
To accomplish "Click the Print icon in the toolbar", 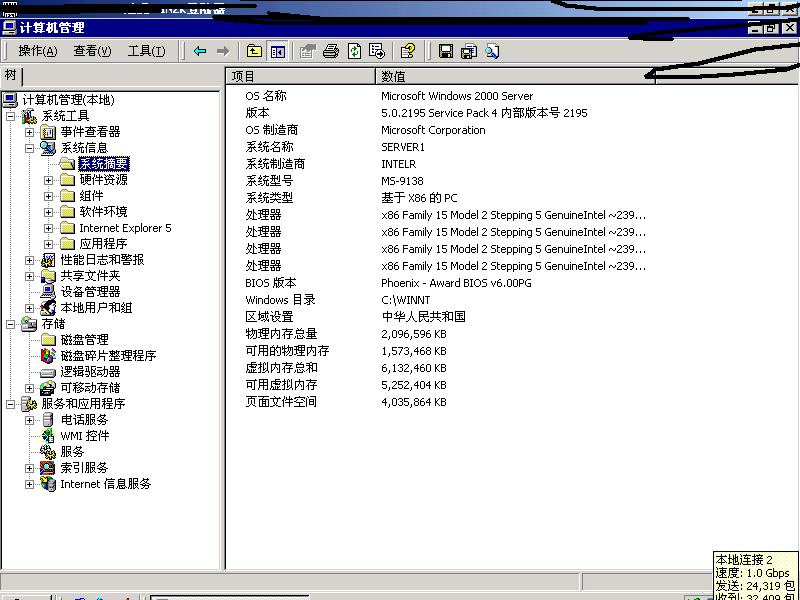I will (x=331, y=51).
